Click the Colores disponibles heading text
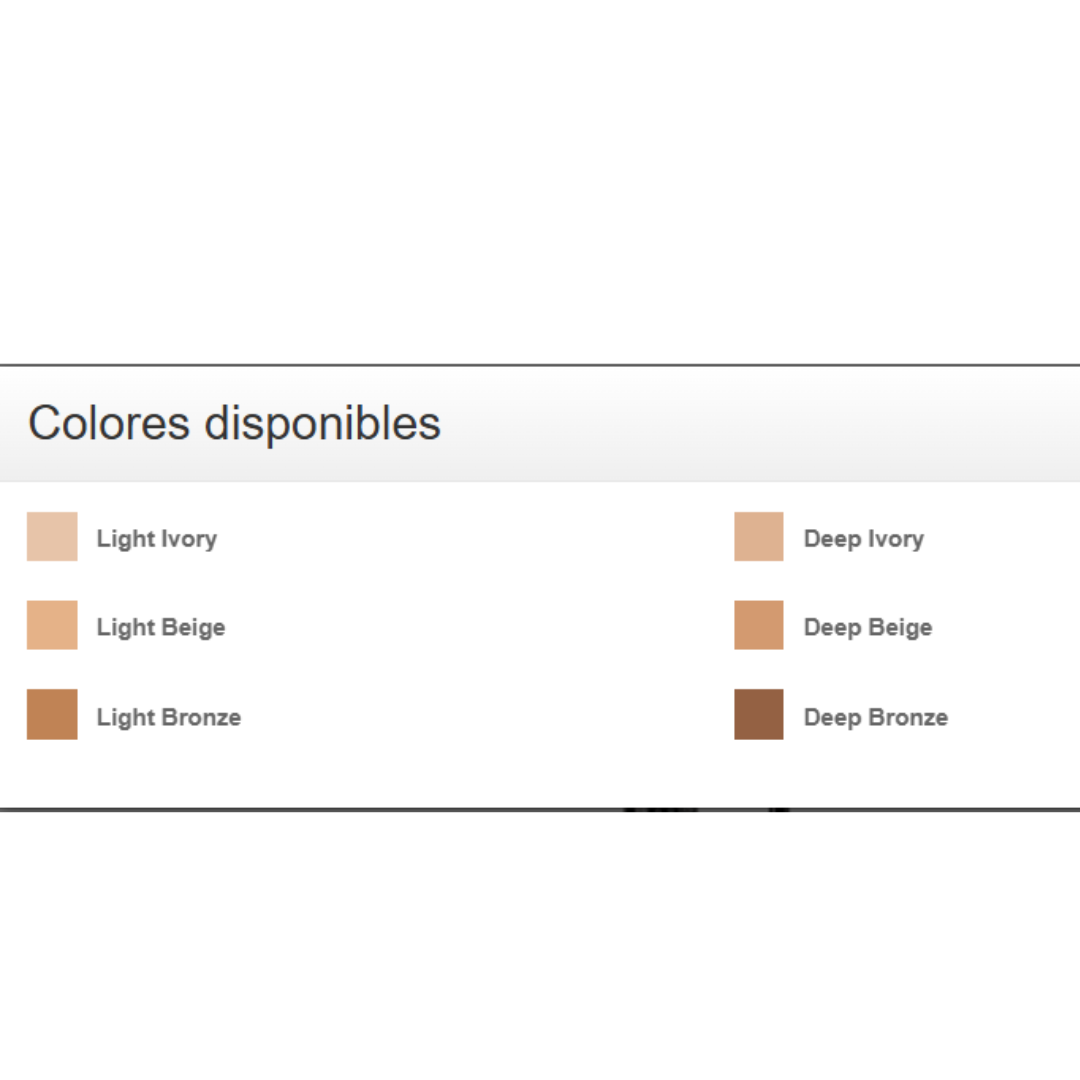Viewport: 1080px width, 1080px height. tap(234, 423)
